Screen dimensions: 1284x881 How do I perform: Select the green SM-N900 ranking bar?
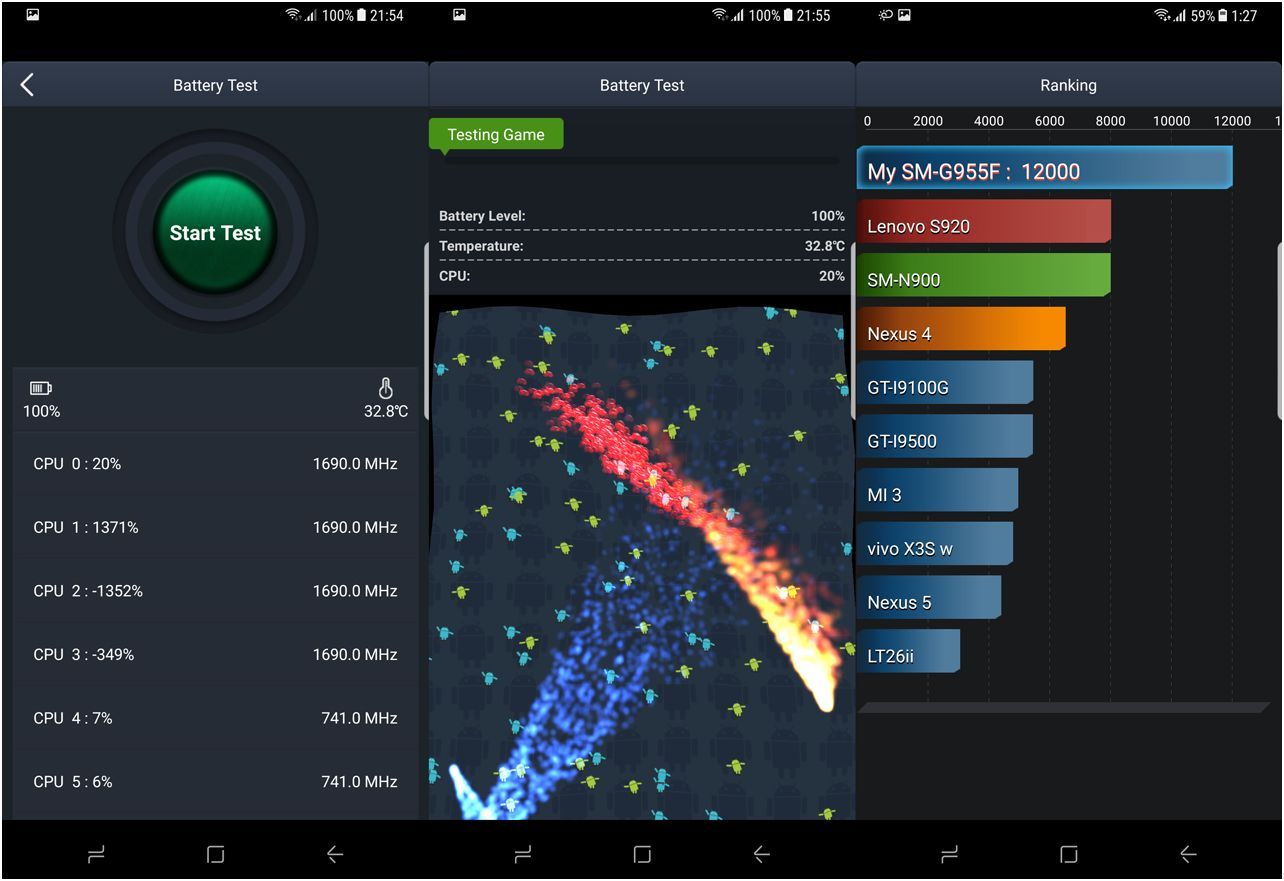point(983,277)
